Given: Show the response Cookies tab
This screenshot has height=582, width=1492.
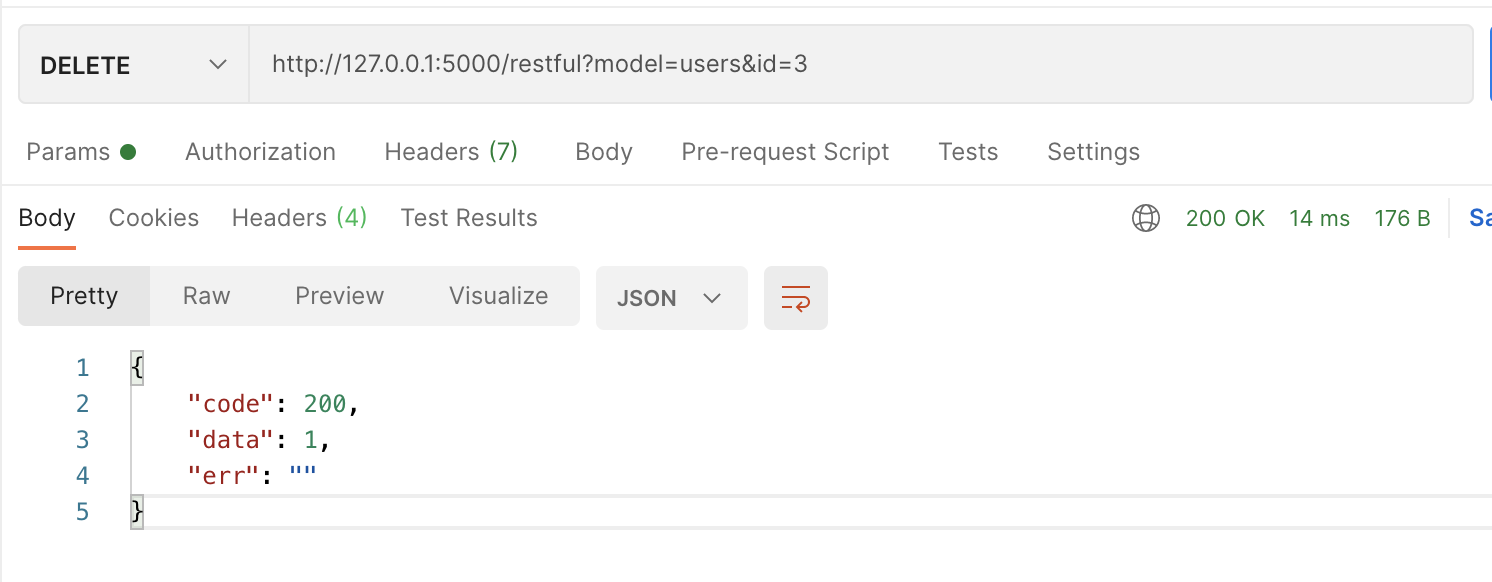Looking at the screenshot, I should point(154,218).
